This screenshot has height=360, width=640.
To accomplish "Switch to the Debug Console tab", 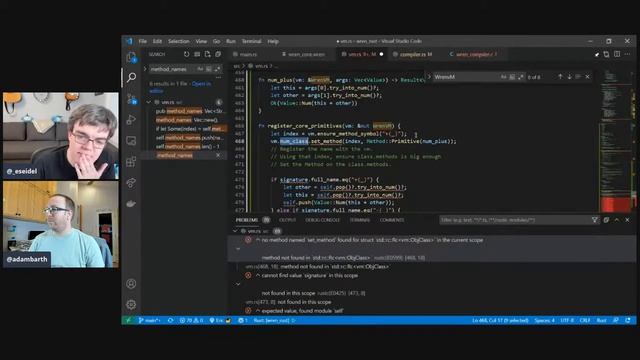I will click(x=322, y=220).
